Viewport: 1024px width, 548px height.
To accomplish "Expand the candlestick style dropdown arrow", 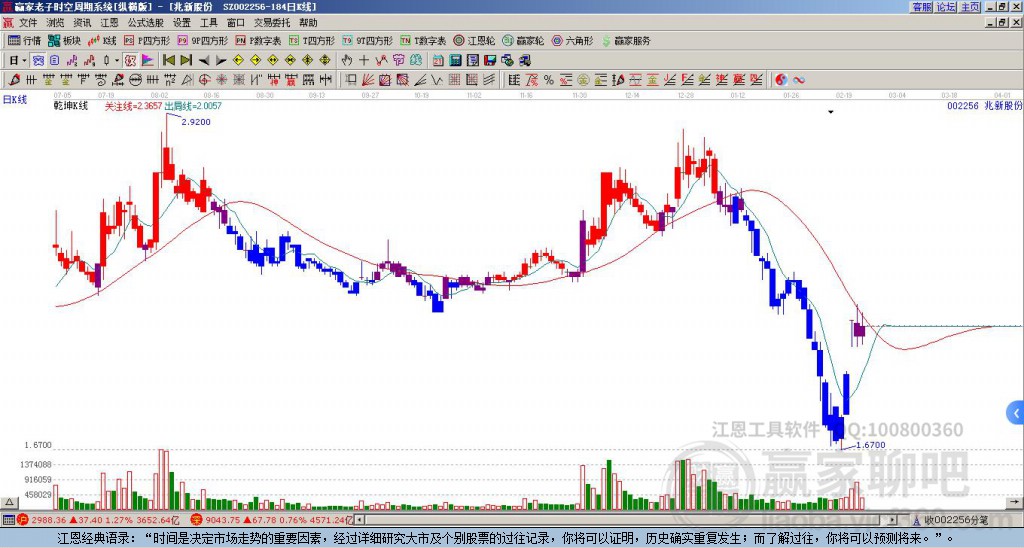I will pos(117,61).
